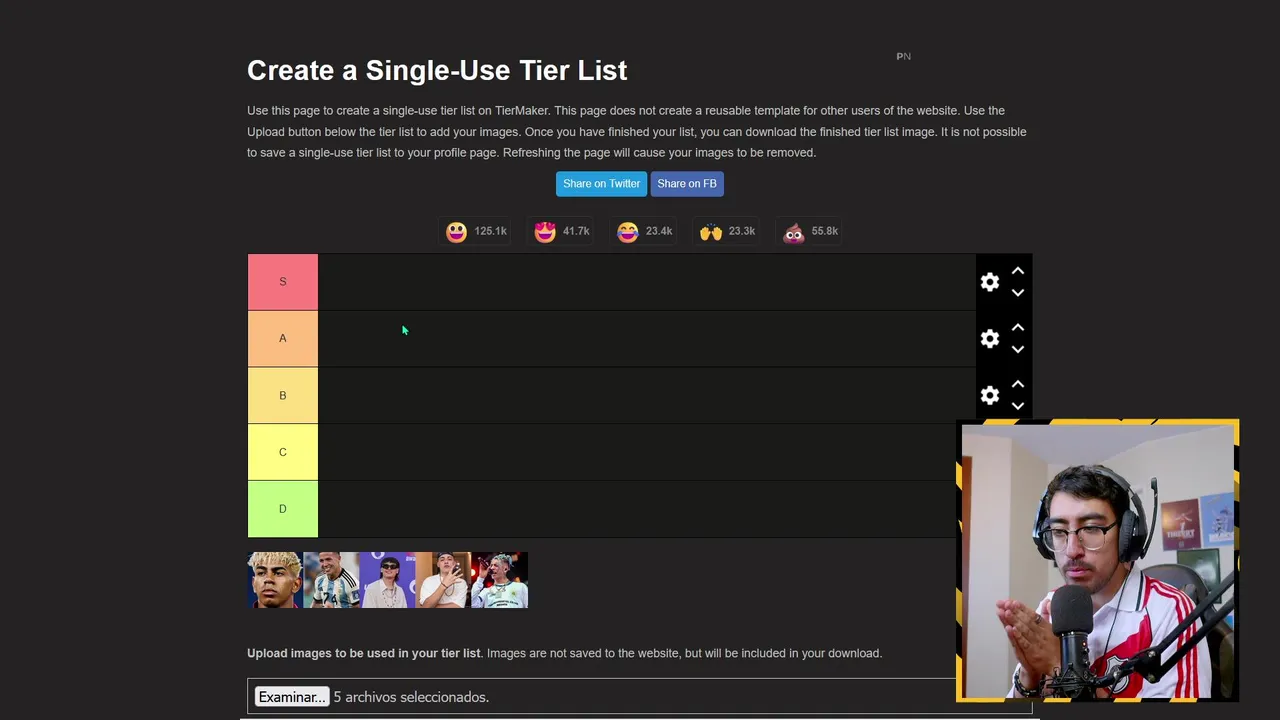
Task: Pick the Argentina-jersey player thumbnail
Action: click(331, 580)
